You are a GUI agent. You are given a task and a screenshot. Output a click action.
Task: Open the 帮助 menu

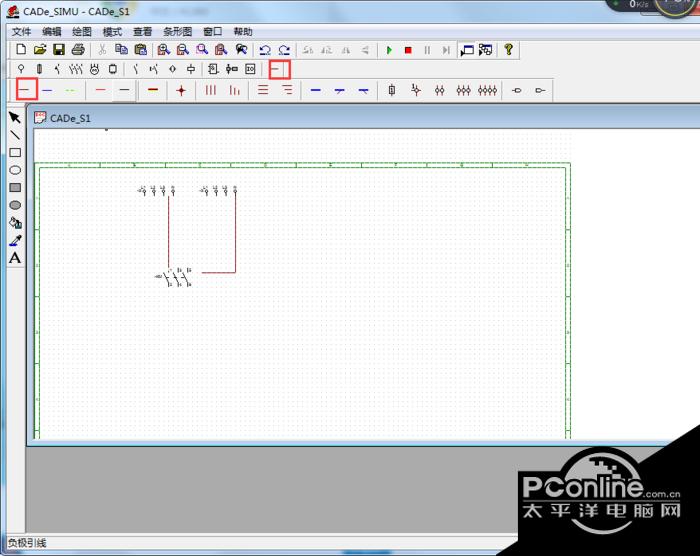tap(243, 32)
